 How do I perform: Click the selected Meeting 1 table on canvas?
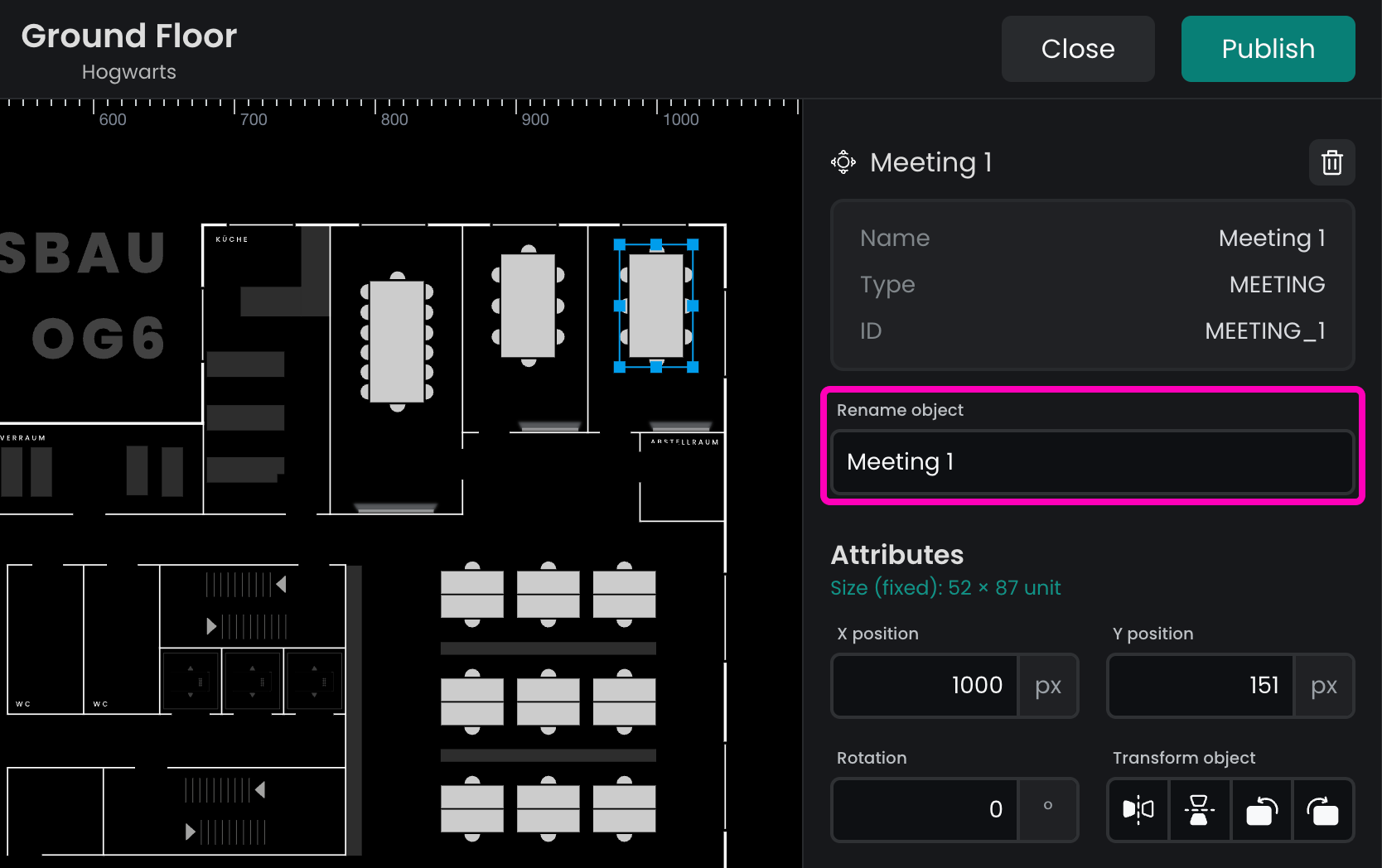point(656,306)
